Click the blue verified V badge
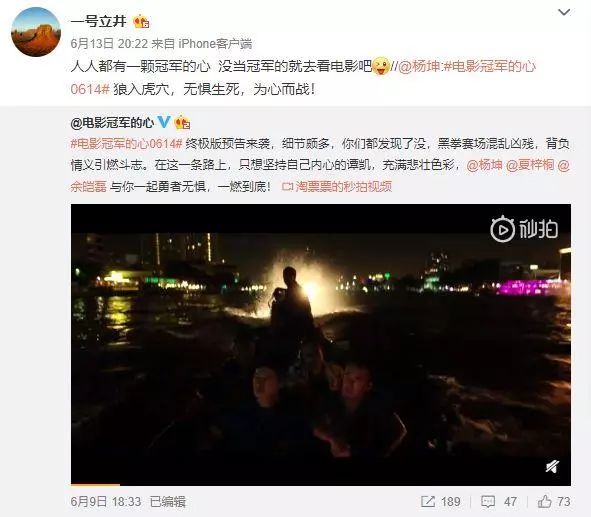591x517 pixels. click(164, 122)
